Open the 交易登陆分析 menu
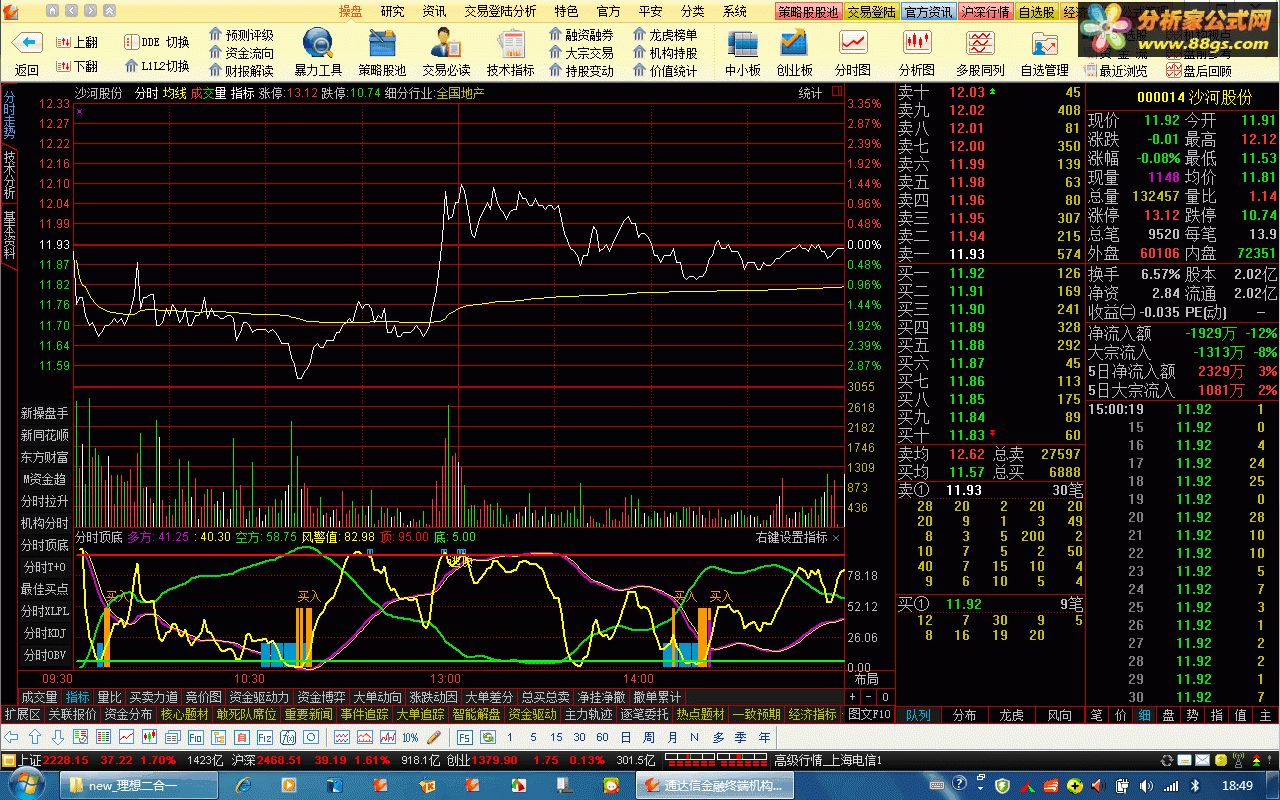 coord(500,11)
